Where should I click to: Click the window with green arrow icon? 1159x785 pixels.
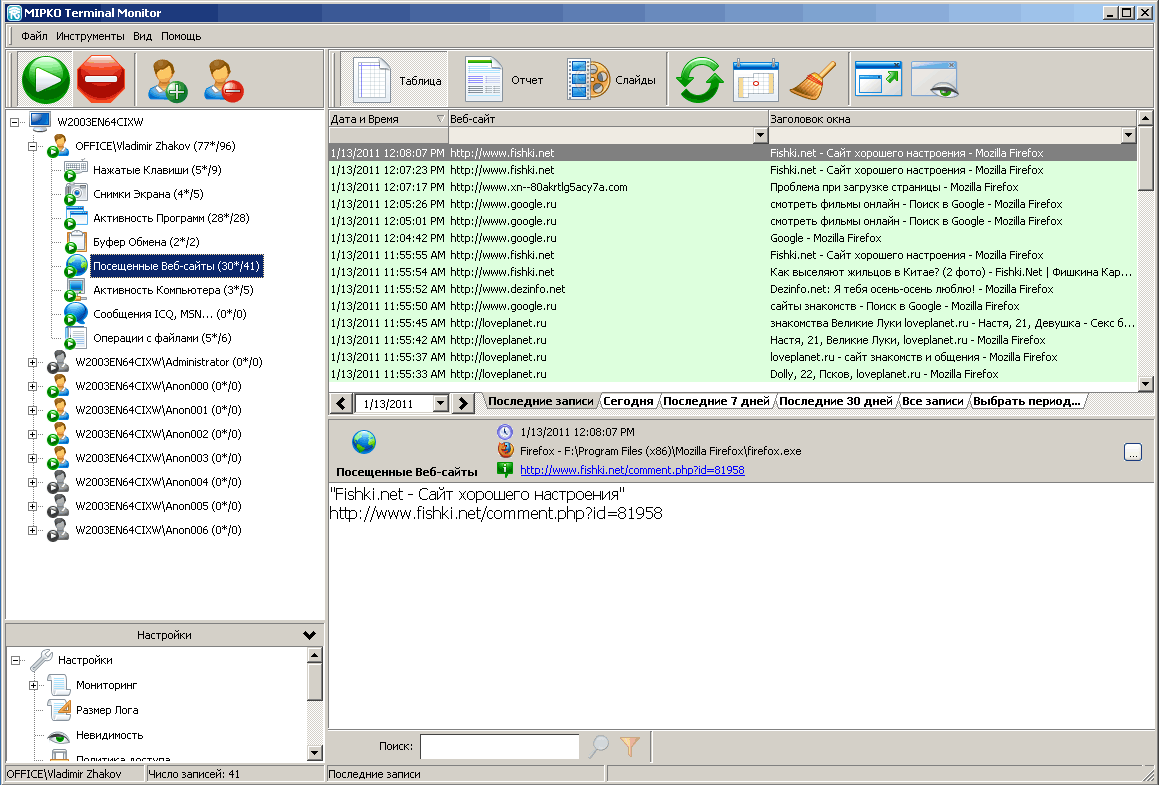878,78
